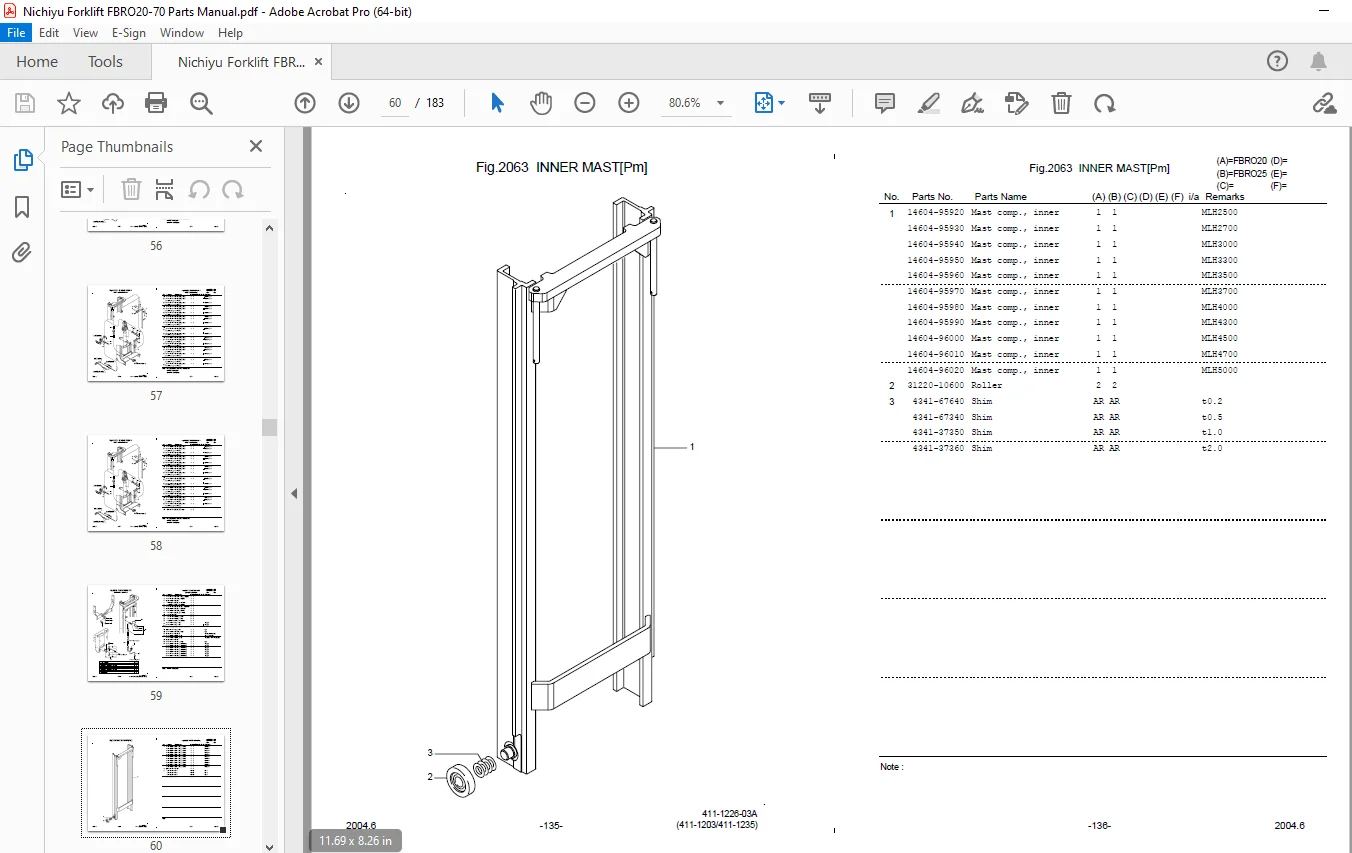
Task: Open the Find text magnifier tool
Action: pyautogui.click(x=201, y=103)
